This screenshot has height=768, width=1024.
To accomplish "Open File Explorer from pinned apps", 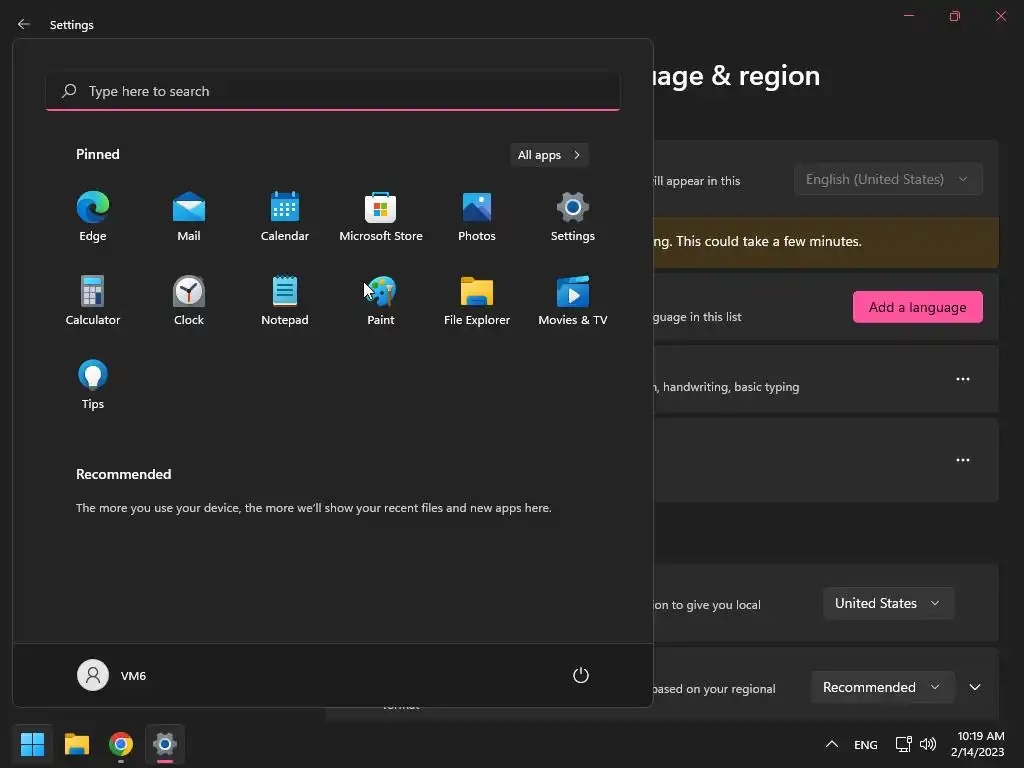I will [477, 300].
